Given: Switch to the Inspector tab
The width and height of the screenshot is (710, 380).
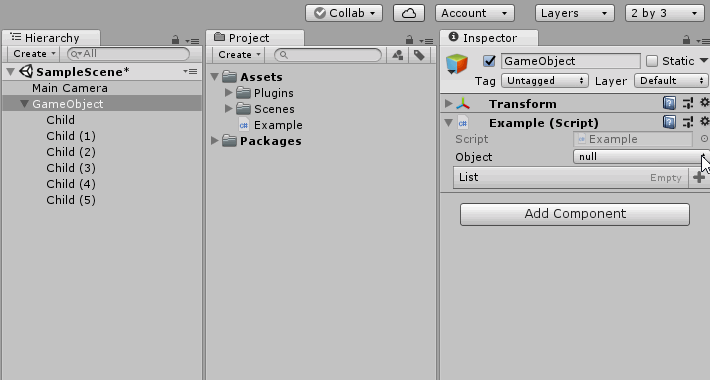Looking at the screenshot, I should 489,38.
